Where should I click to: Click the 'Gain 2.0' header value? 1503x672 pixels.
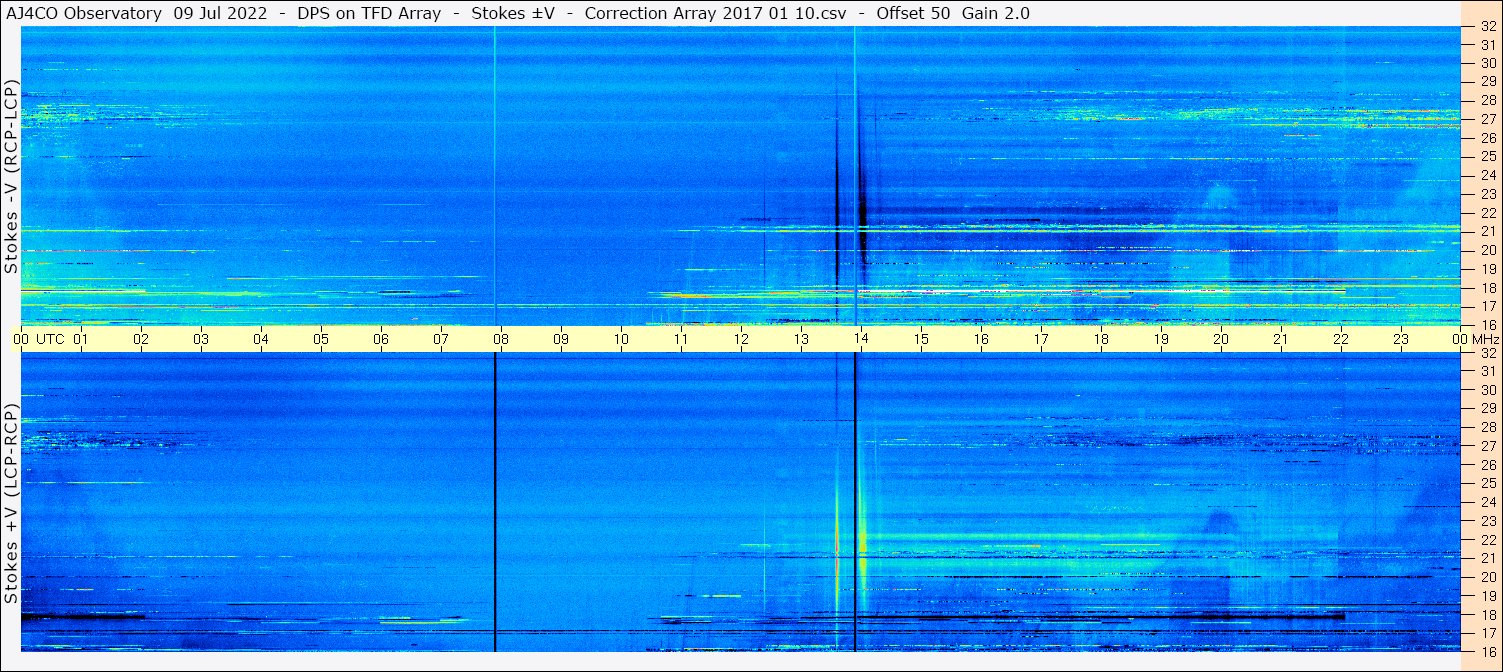tap(996, 13)
